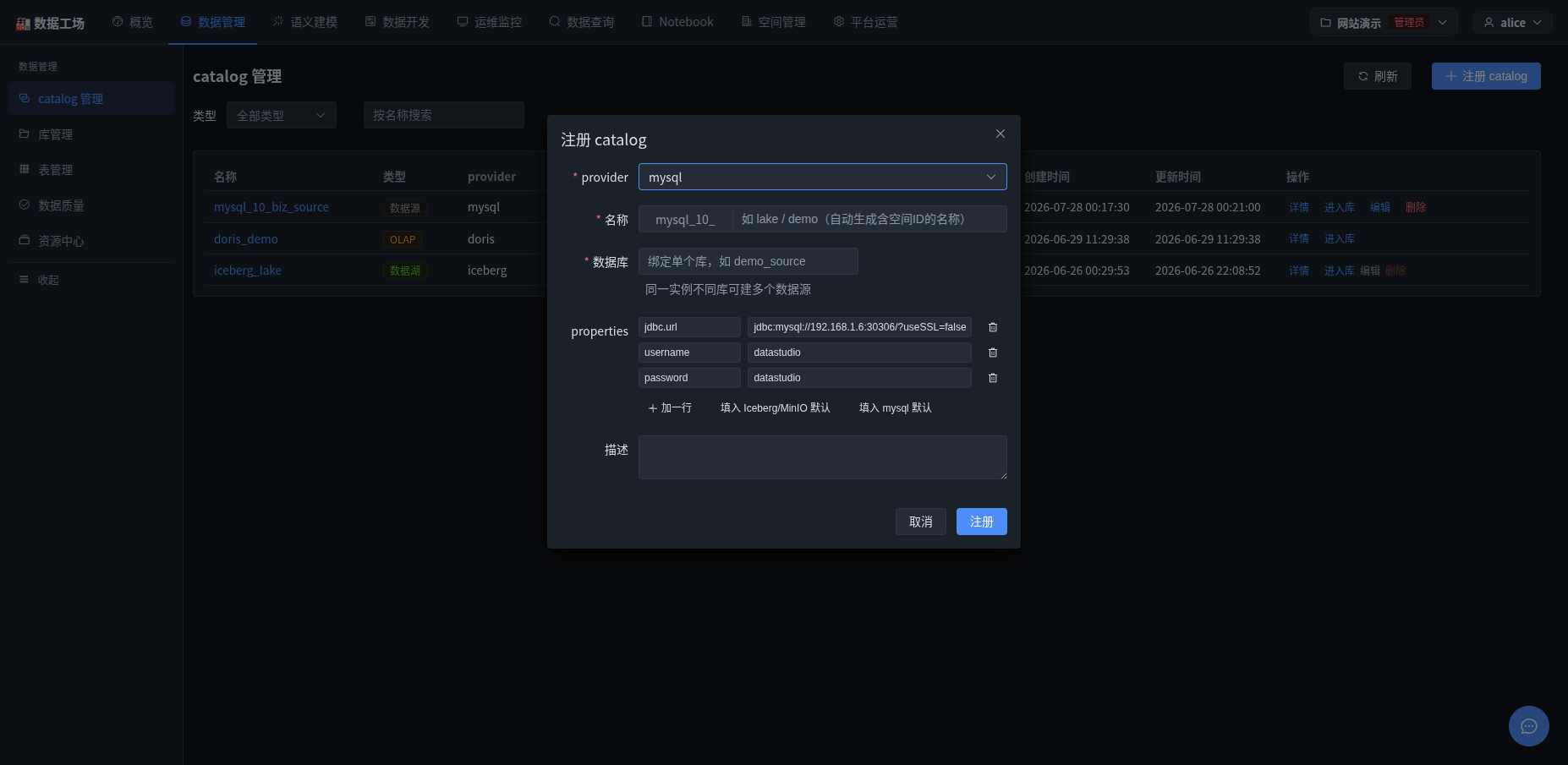Click 进入库 for doris_demo row
This screenshot has width=1568, height=765.
pyautogui.click(x=1340, y=239)
